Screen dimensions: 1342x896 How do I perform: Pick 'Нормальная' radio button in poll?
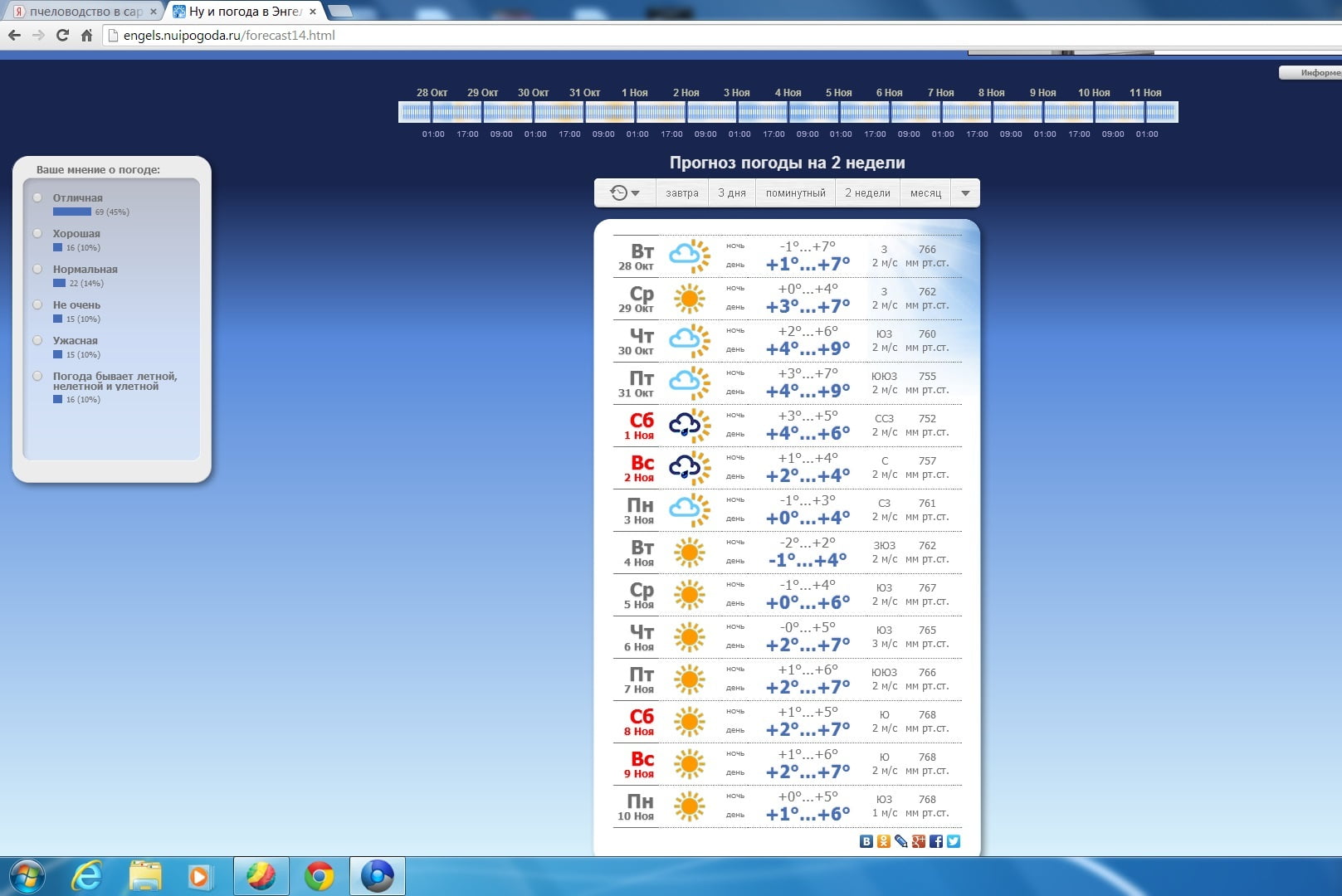coord(37,269)
